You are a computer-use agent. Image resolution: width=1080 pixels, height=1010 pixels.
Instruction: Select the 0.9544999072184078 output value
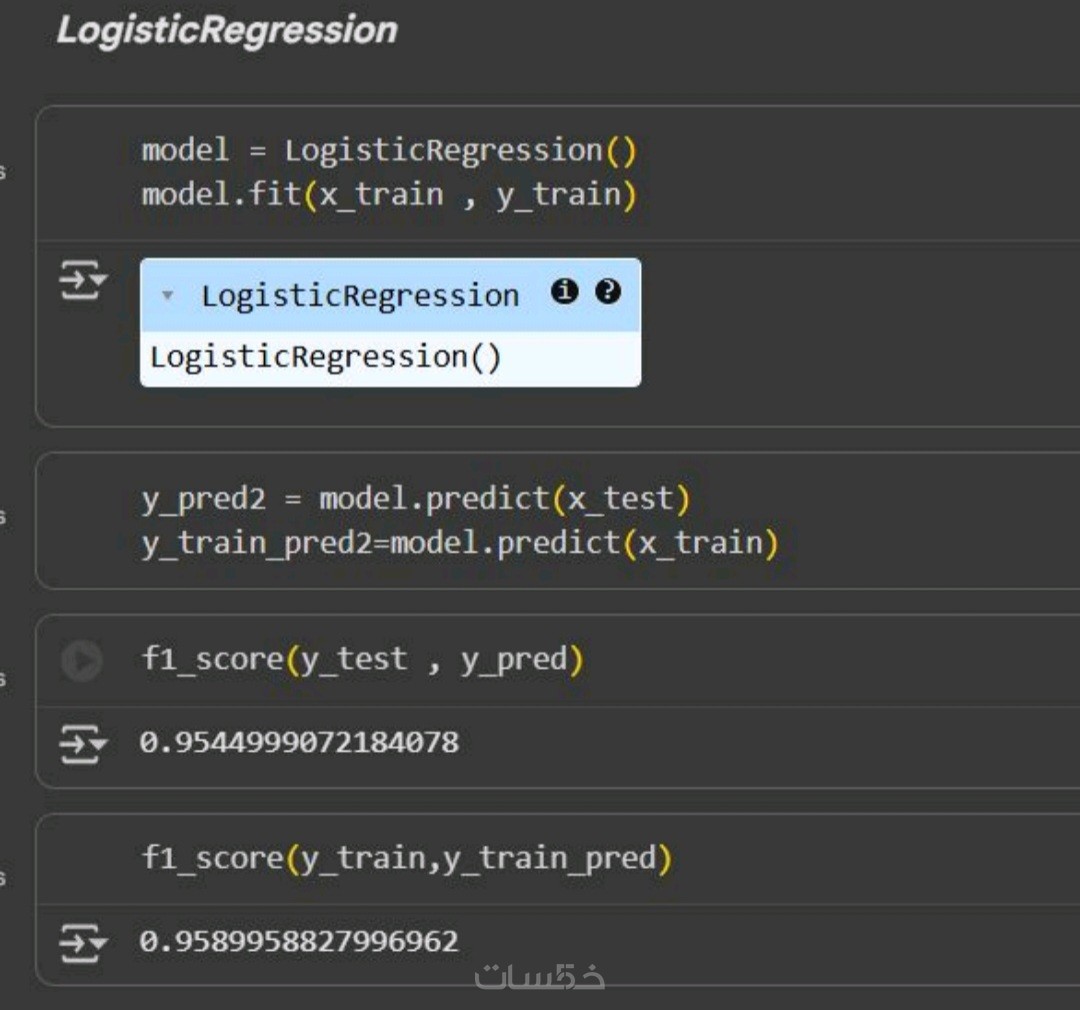pos(299,743)
